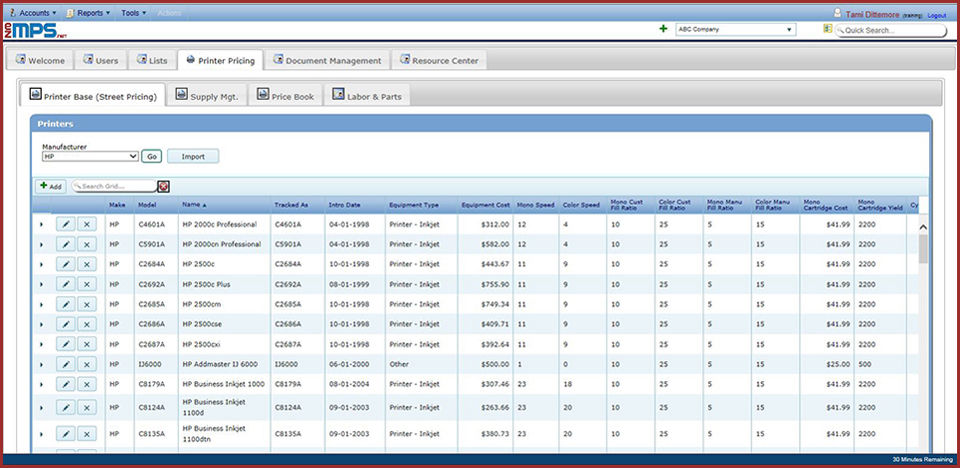Open the Accounts menu
The width and height of the screenshot is (960, 468).
pos(32,12)
